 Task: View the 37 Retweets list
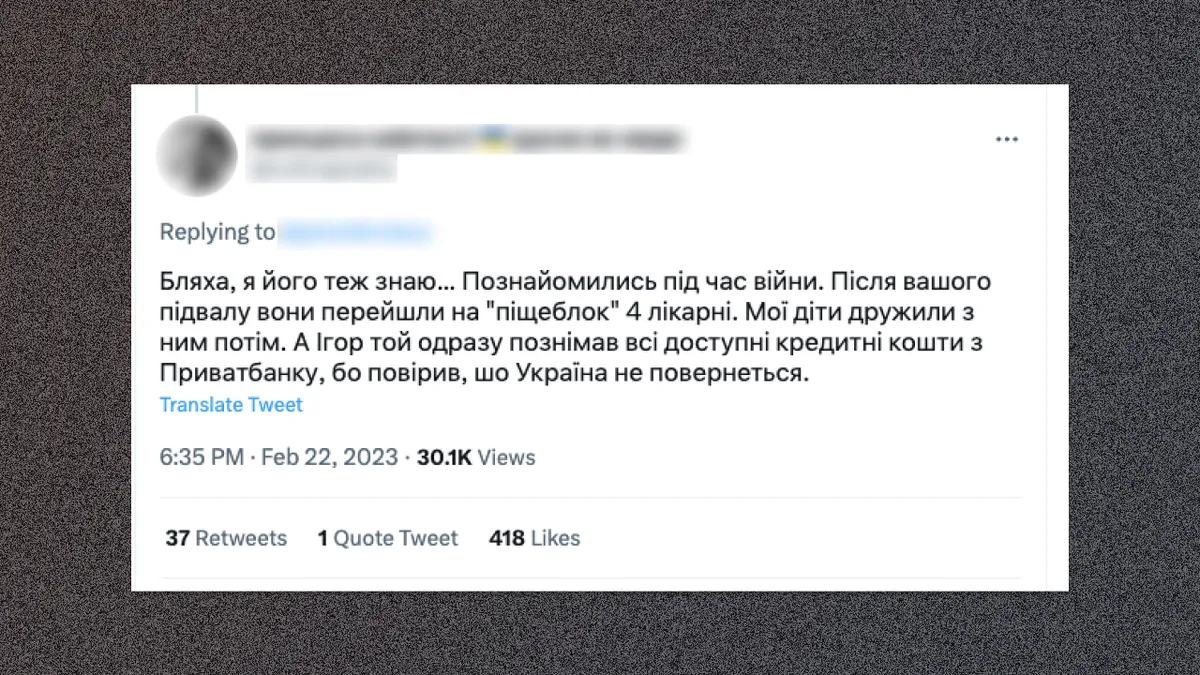226,538
